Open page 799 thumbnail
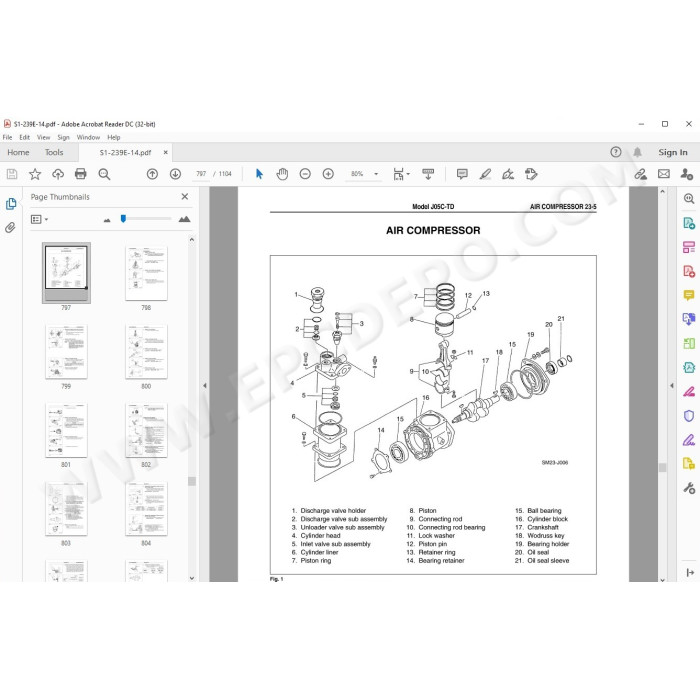This screenshot has width=700, height=700. [x=66, y=352]
